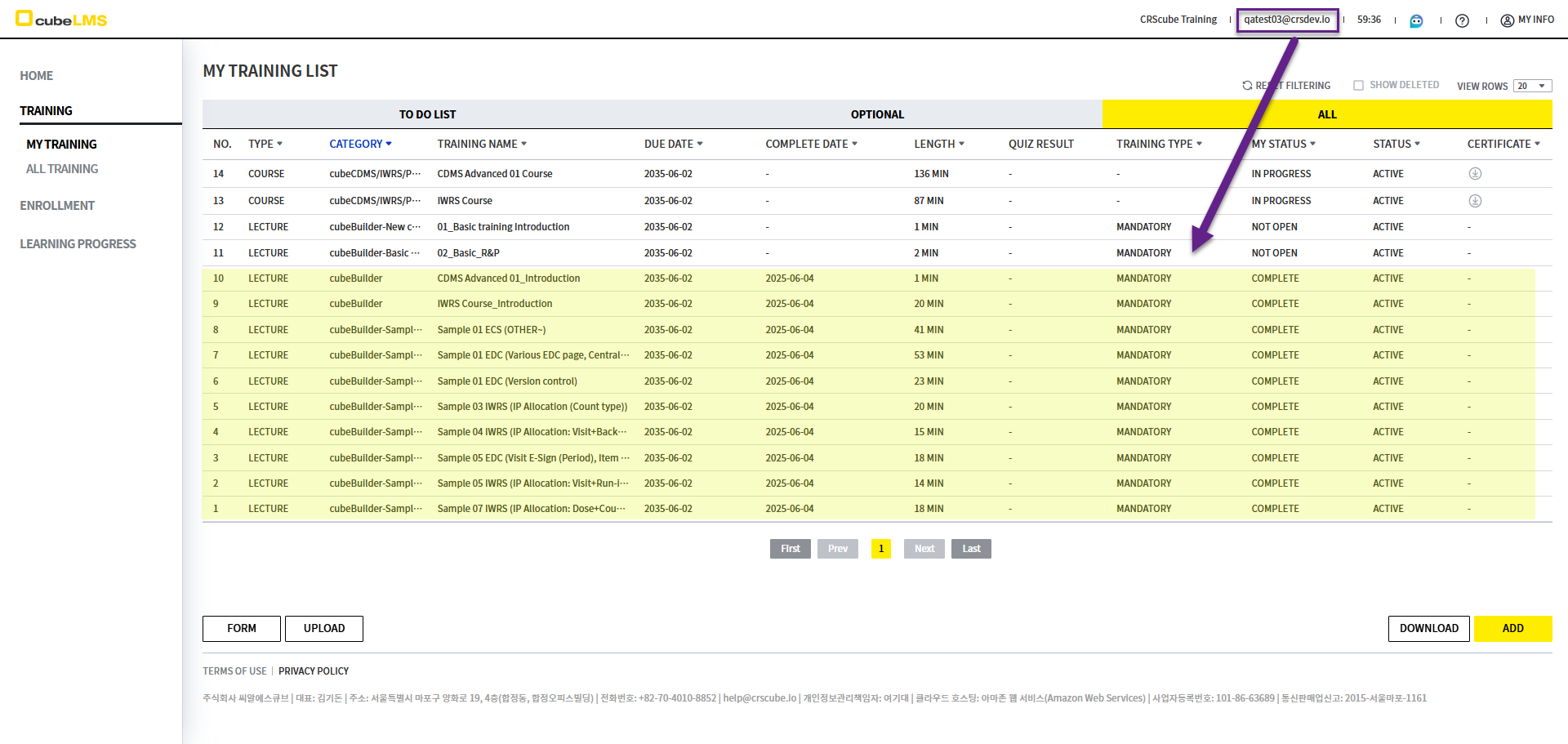1568x744 pixels.
Task: Open the chatbot assistant icon
Action: coord(1416,20)
